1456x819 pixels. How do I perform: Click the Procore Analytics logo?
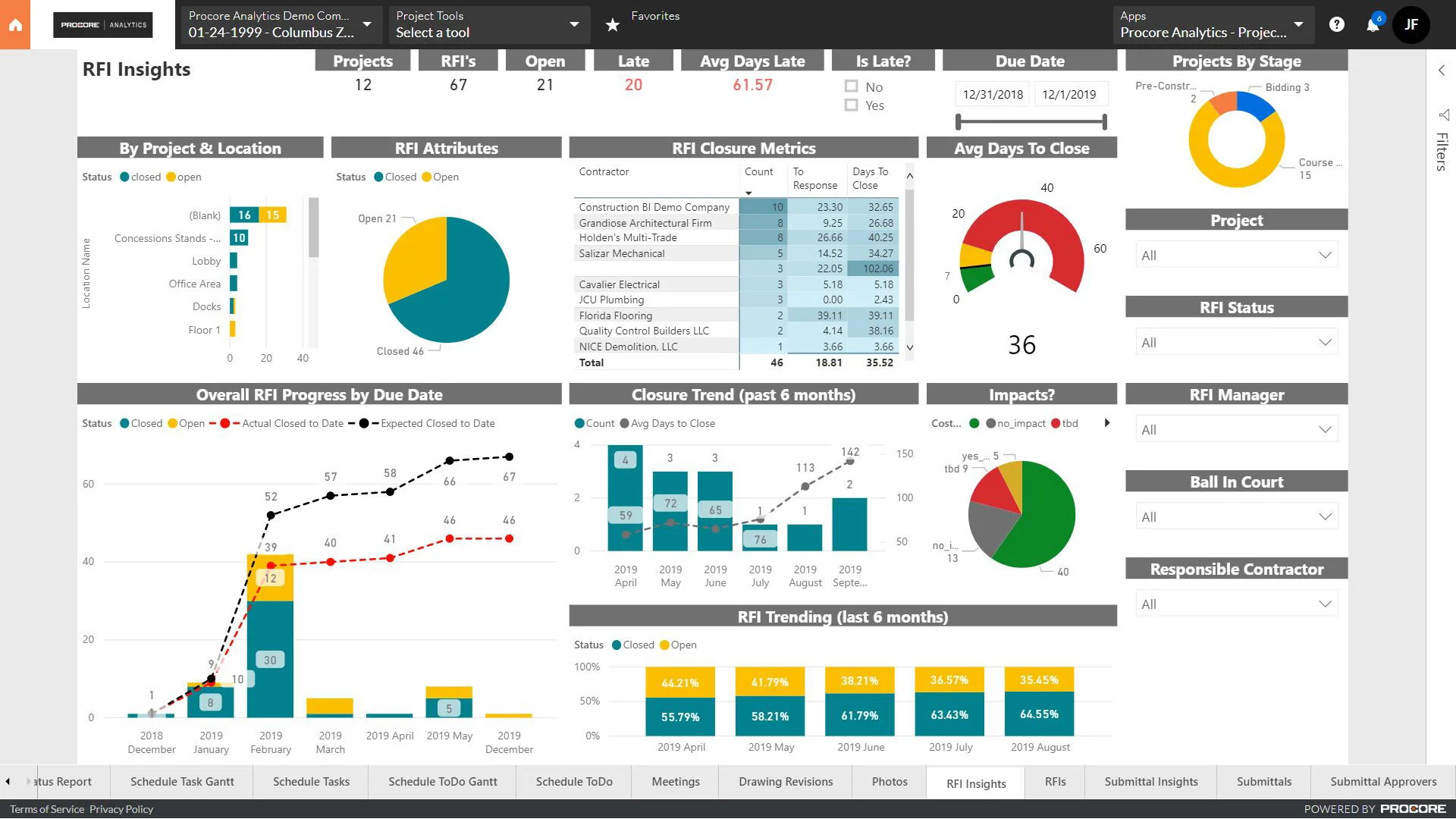(102, 24)
